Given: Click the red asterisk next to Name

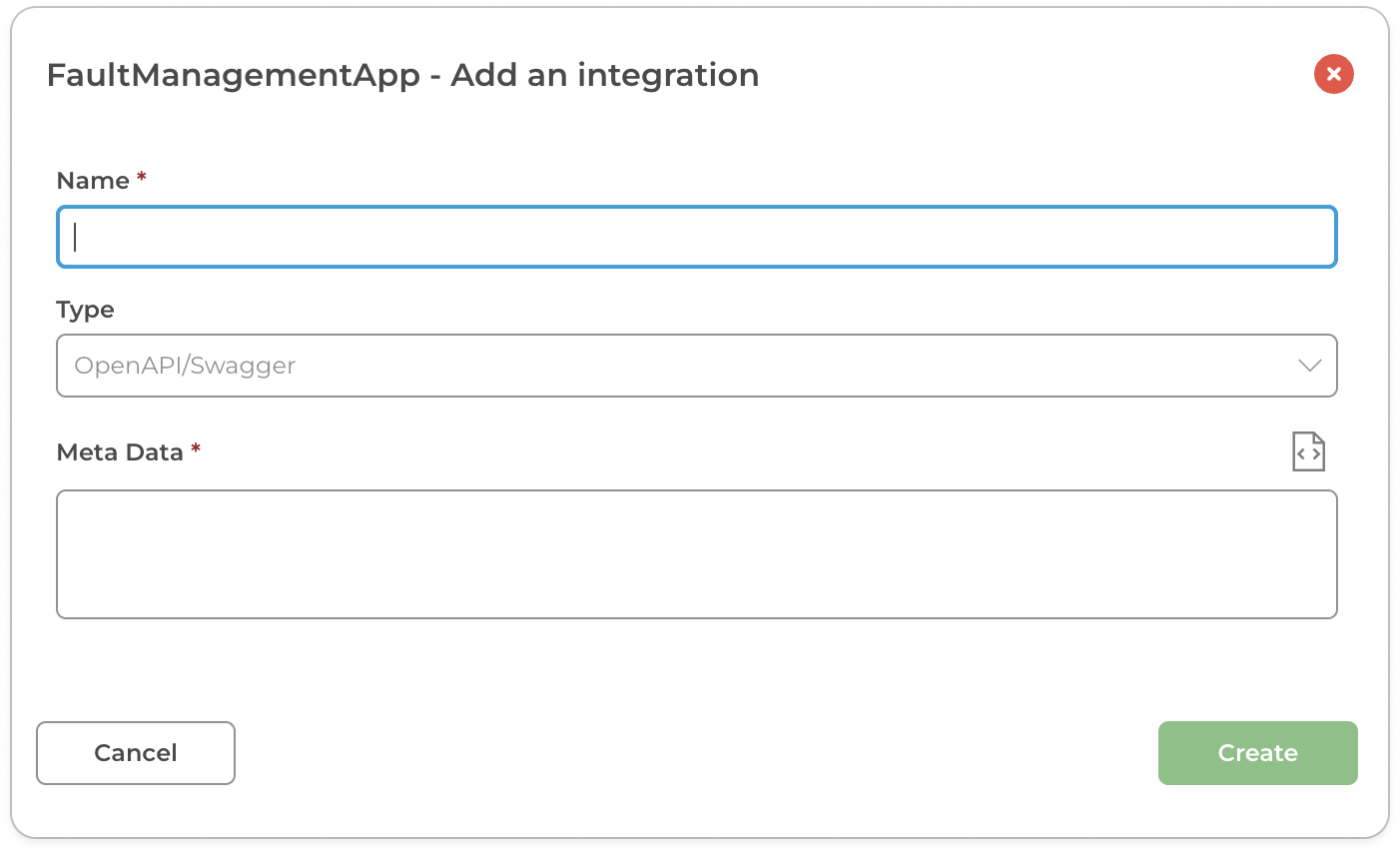Looking at the screenshot, I should 142,177.
